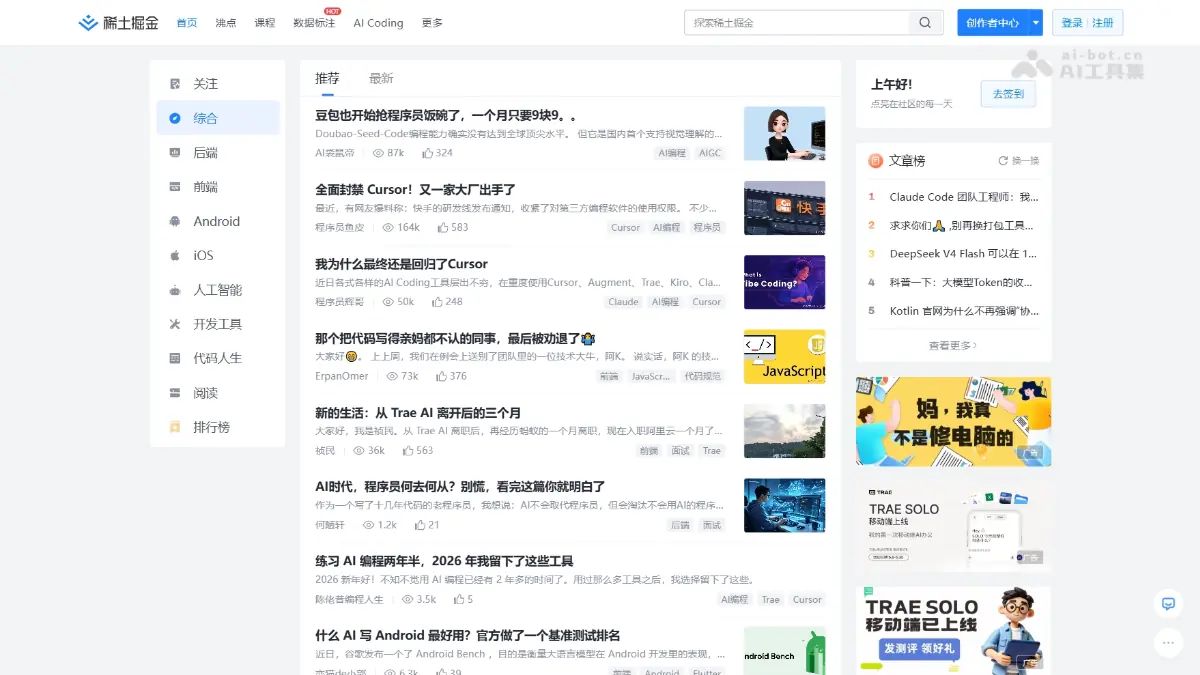Click the Claude tag

623,301
